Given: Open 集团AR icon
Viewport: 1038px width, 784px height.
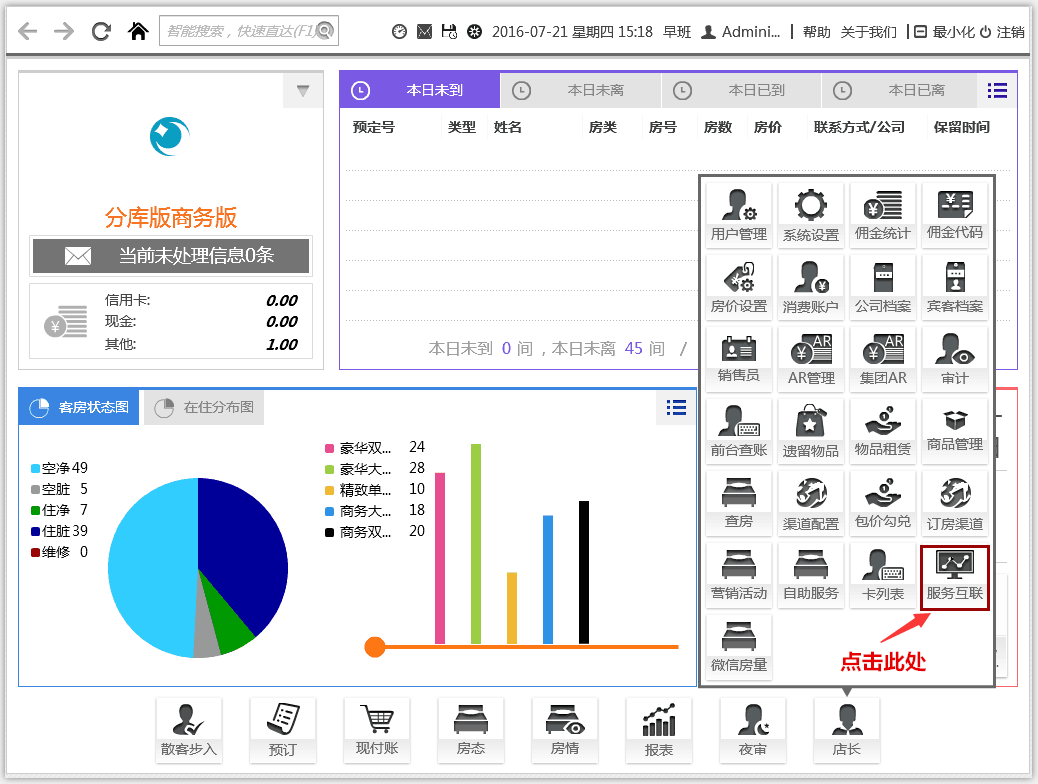Looking at the screenshot, I should 882,360.
